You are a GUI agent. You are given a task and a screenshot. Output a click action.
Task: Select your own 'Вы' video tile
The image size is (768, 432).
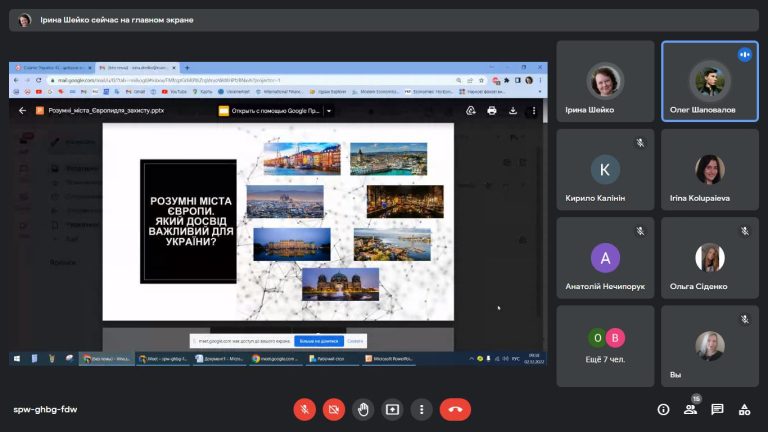coord(710,346)
